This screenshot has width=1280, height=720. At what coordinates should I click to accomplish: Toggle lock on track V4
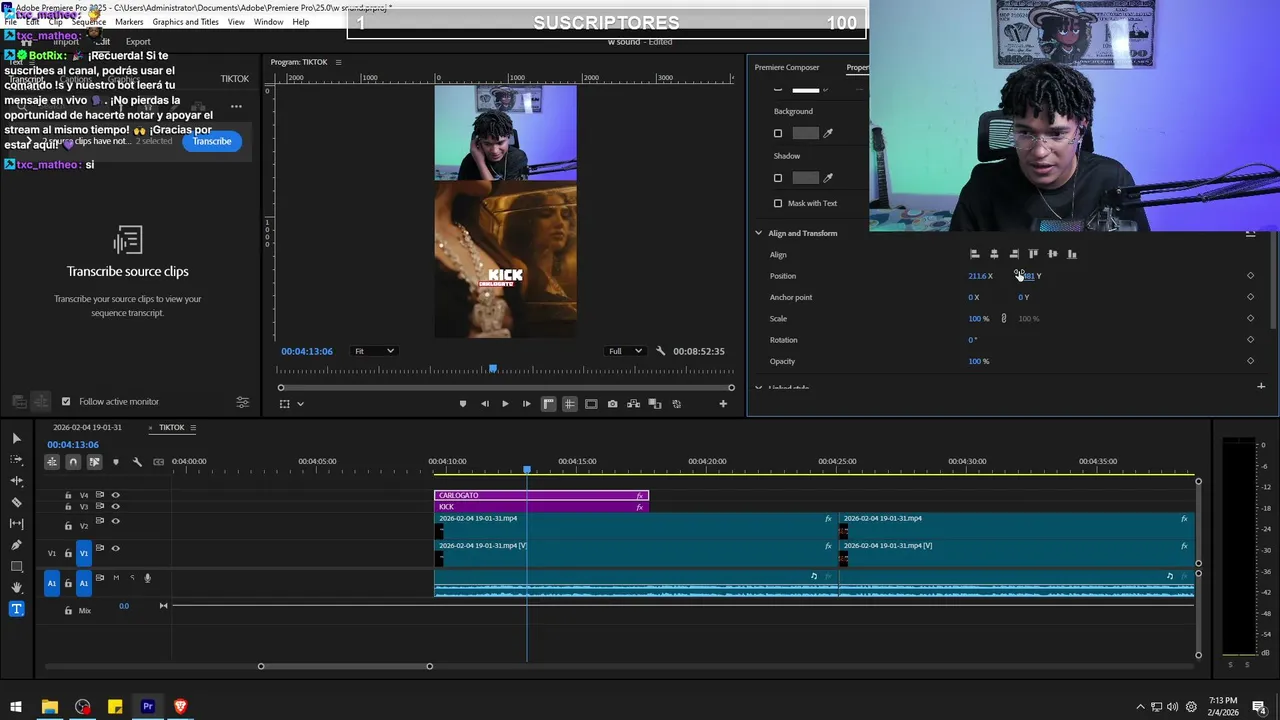[68, 495]
